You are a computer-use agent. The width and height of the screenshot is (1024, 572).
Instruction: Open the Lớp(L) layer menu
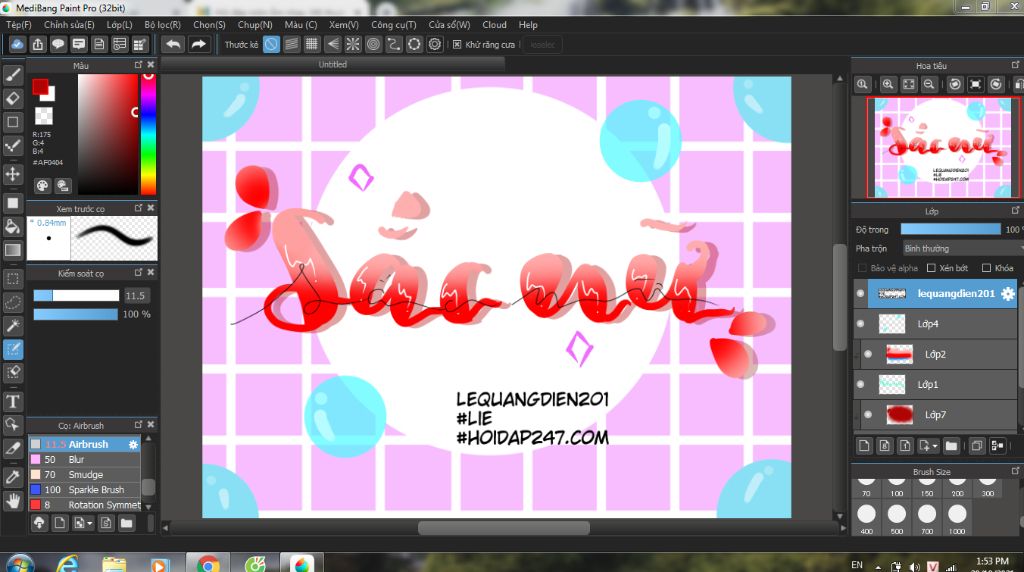[x=120, y=25]
